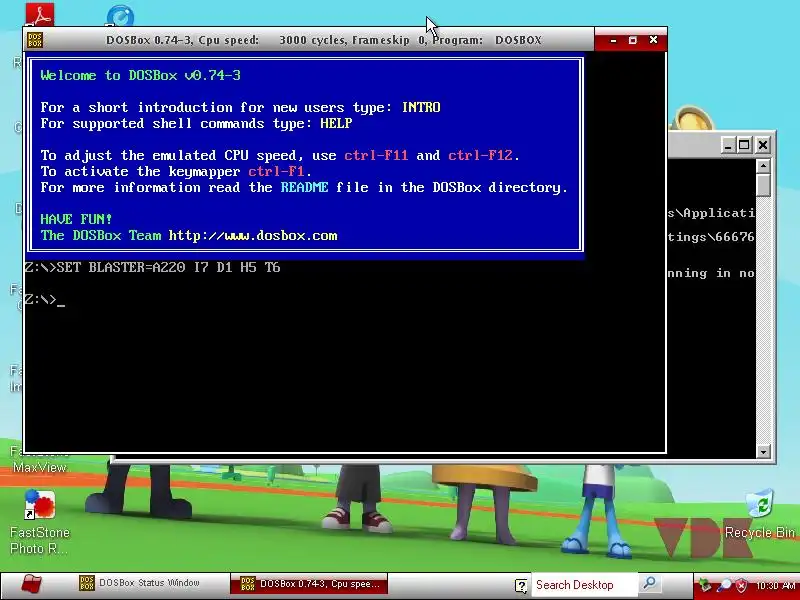
Task: Click the Status Window scrollbar up arrow
Action: click(763, 166)
